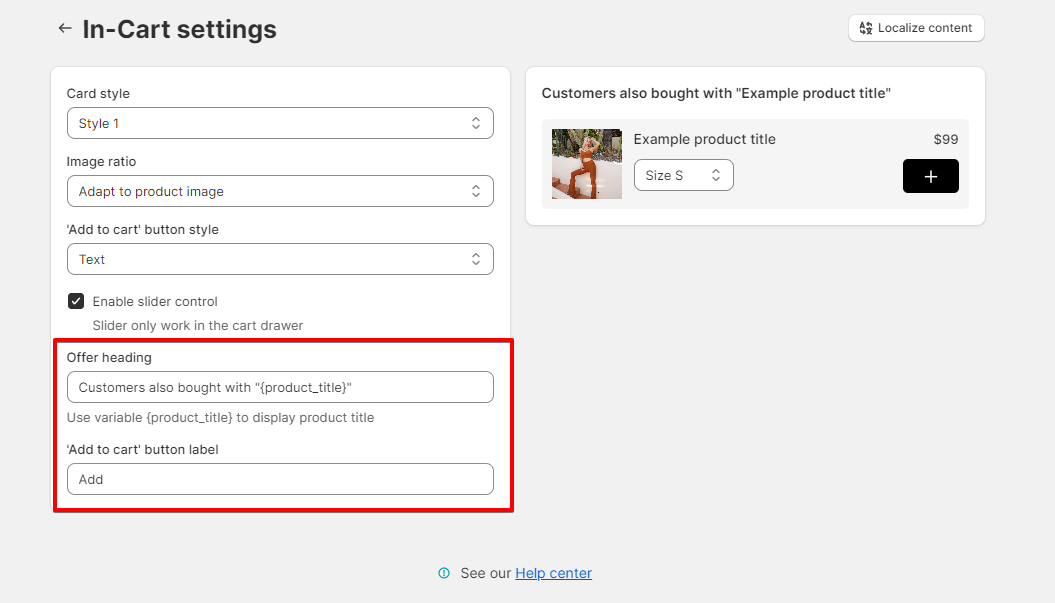Click the 'Use variable {product_title}' hint text

pos(220,417)
